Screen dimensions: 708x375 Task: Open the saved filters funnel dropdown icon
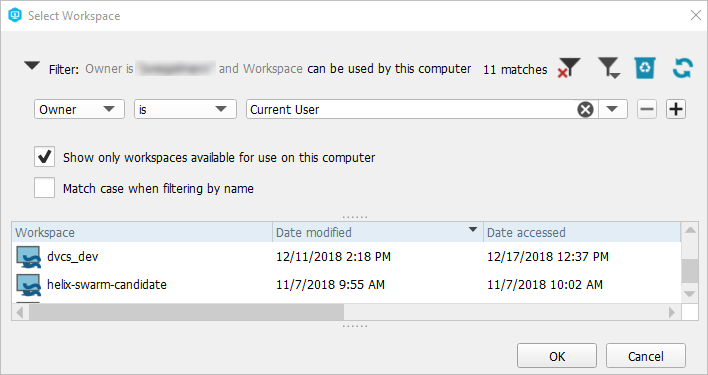[x=609, y=68]
